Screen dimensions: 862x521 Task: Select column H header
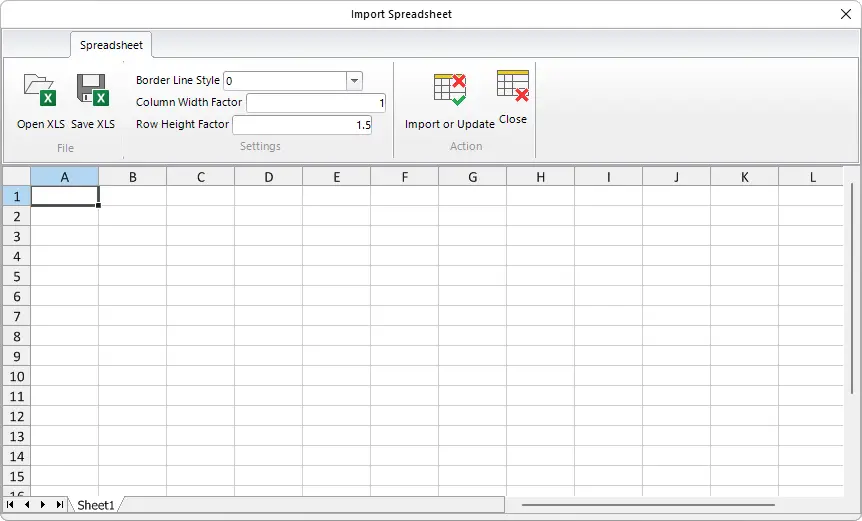tap(540, 177)
